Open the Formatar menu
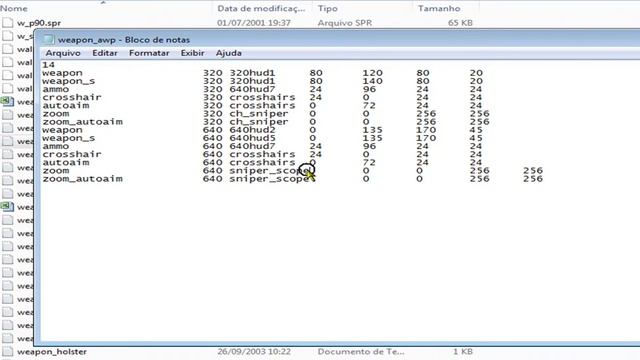Image resolution: width=640 pixels, height=360 pixels. coord(149,53)
